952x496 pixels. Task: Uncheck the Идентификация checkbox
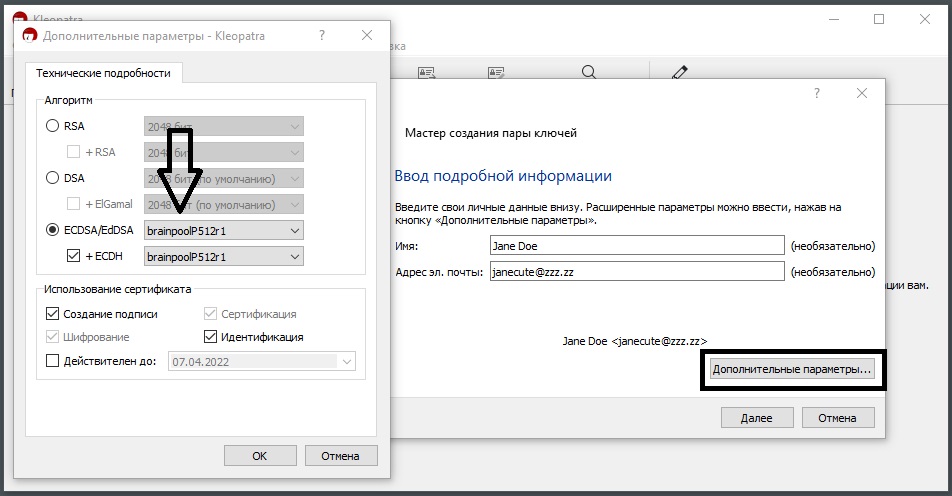(210, 336)
